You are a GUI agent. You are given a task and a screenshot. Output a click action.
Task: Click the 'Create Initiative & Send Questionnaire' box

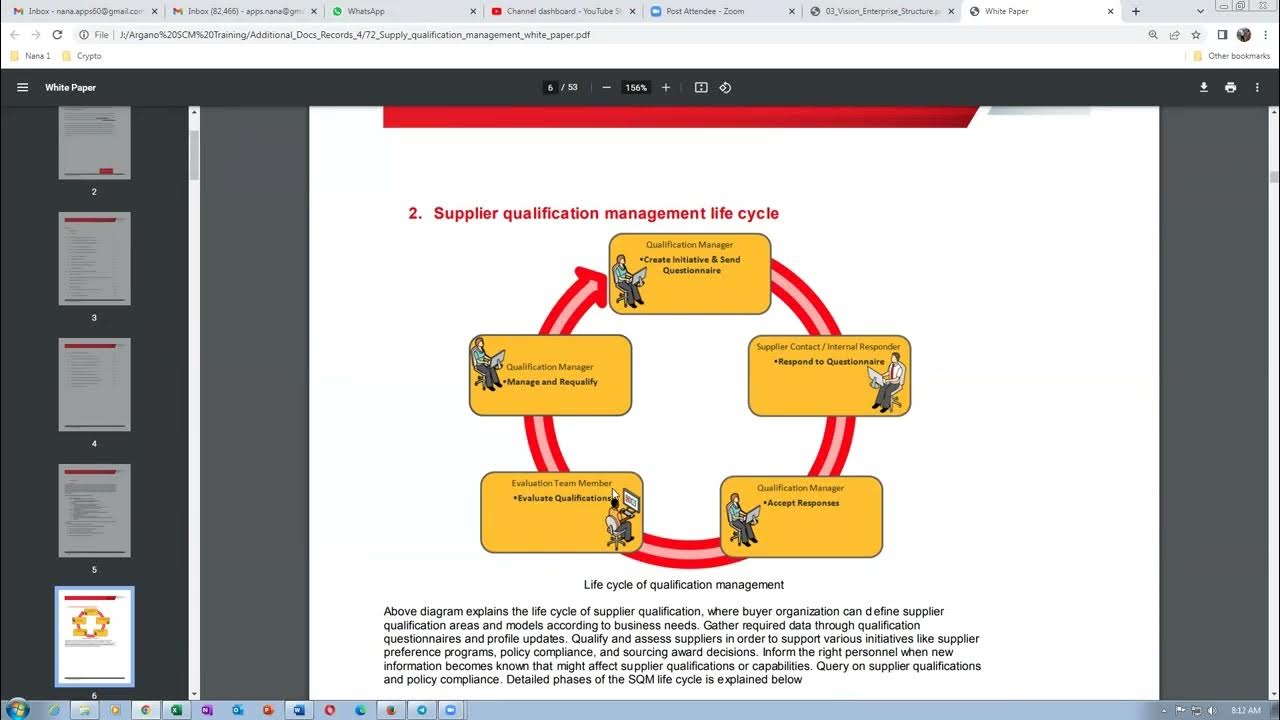[x=690, y=274]
